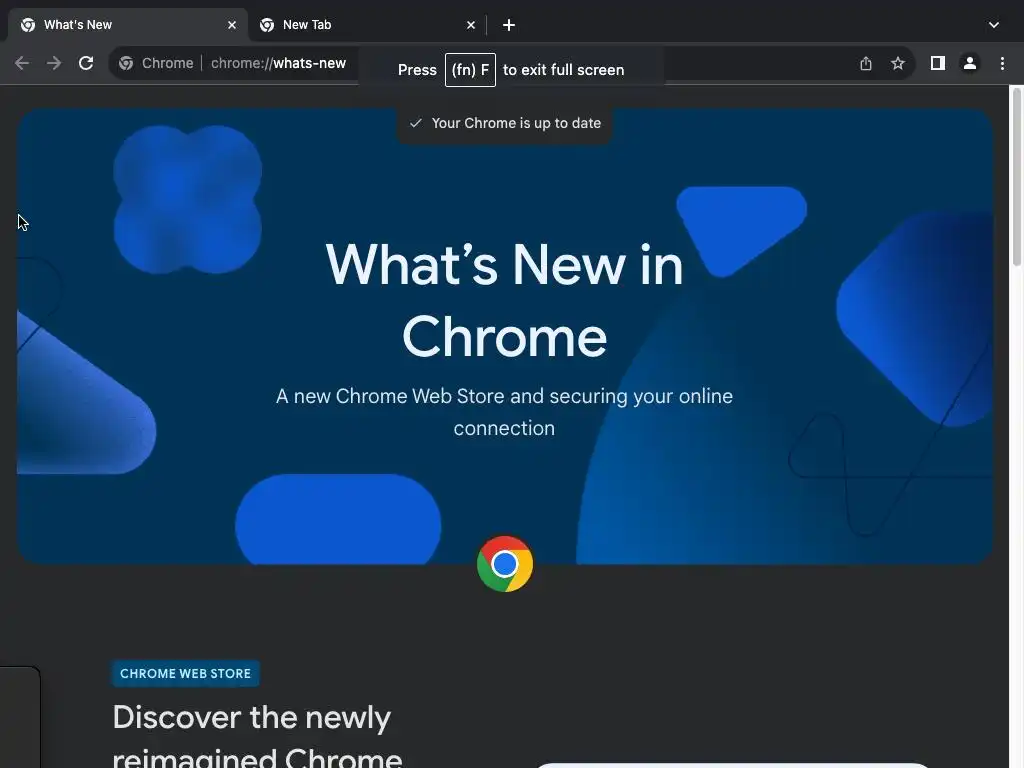1024x768 pixels.
Task: Click 'Your Chrome is up to date' notice
Action: pyautogui.click(x=505, y=123)
